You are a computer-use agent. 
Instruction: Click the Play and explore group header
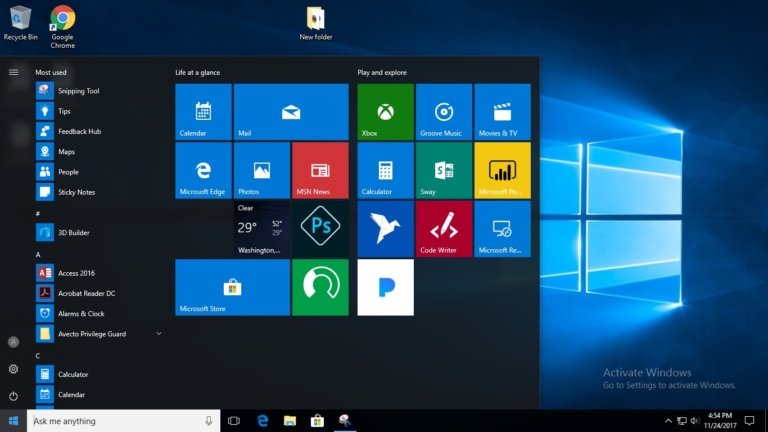[x=382, y=72]
